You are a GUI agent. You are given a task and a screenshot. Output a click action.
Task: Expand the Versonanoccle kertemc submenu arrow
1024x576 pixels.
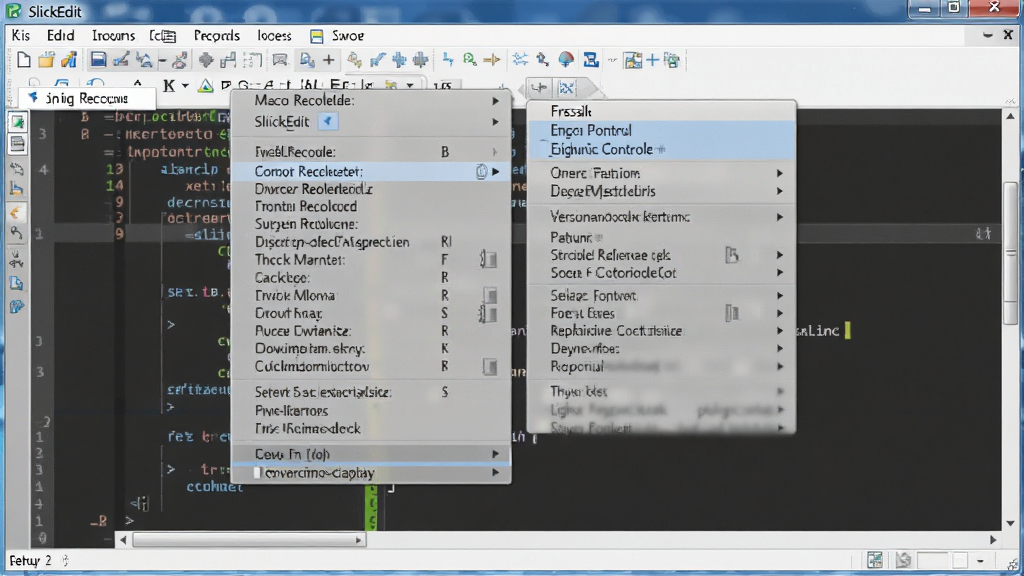tap(780, 217)
